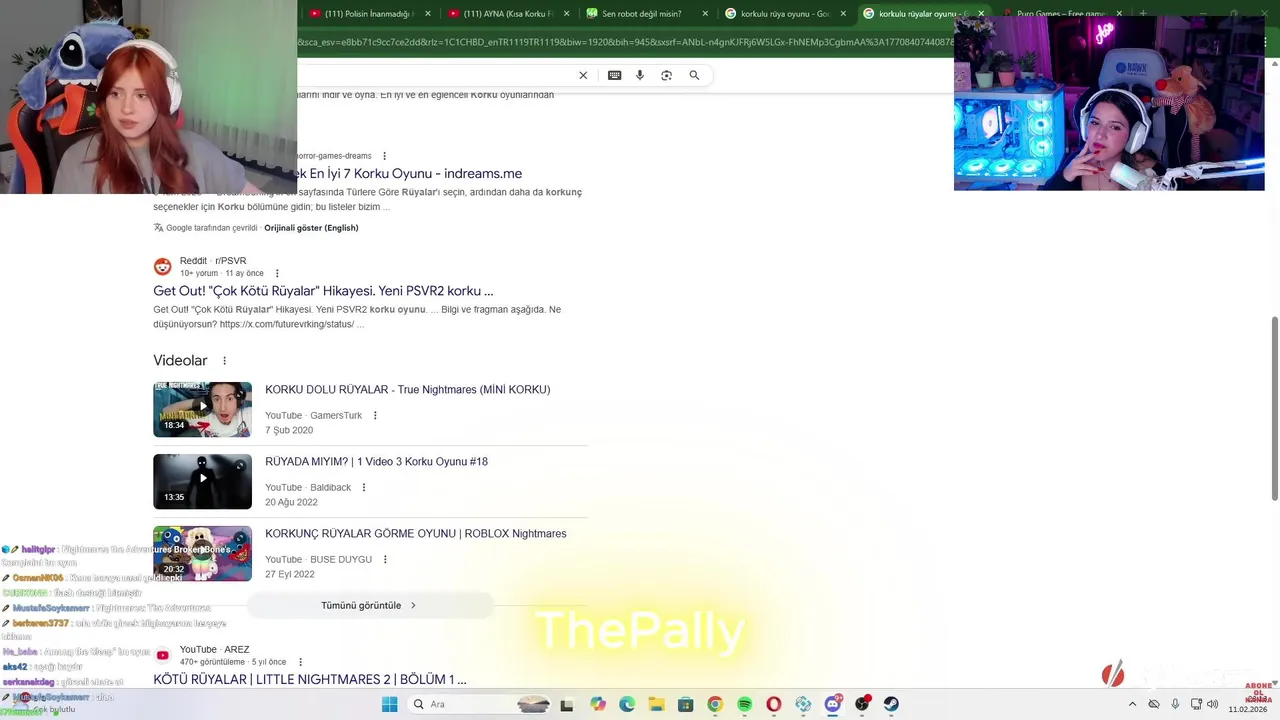Open KORKUNÇ RÜYALAR GÖRME OYUNU ROBLOX video
The width and height of the screenshot is (1280, 720).
(x=415, y=534)
